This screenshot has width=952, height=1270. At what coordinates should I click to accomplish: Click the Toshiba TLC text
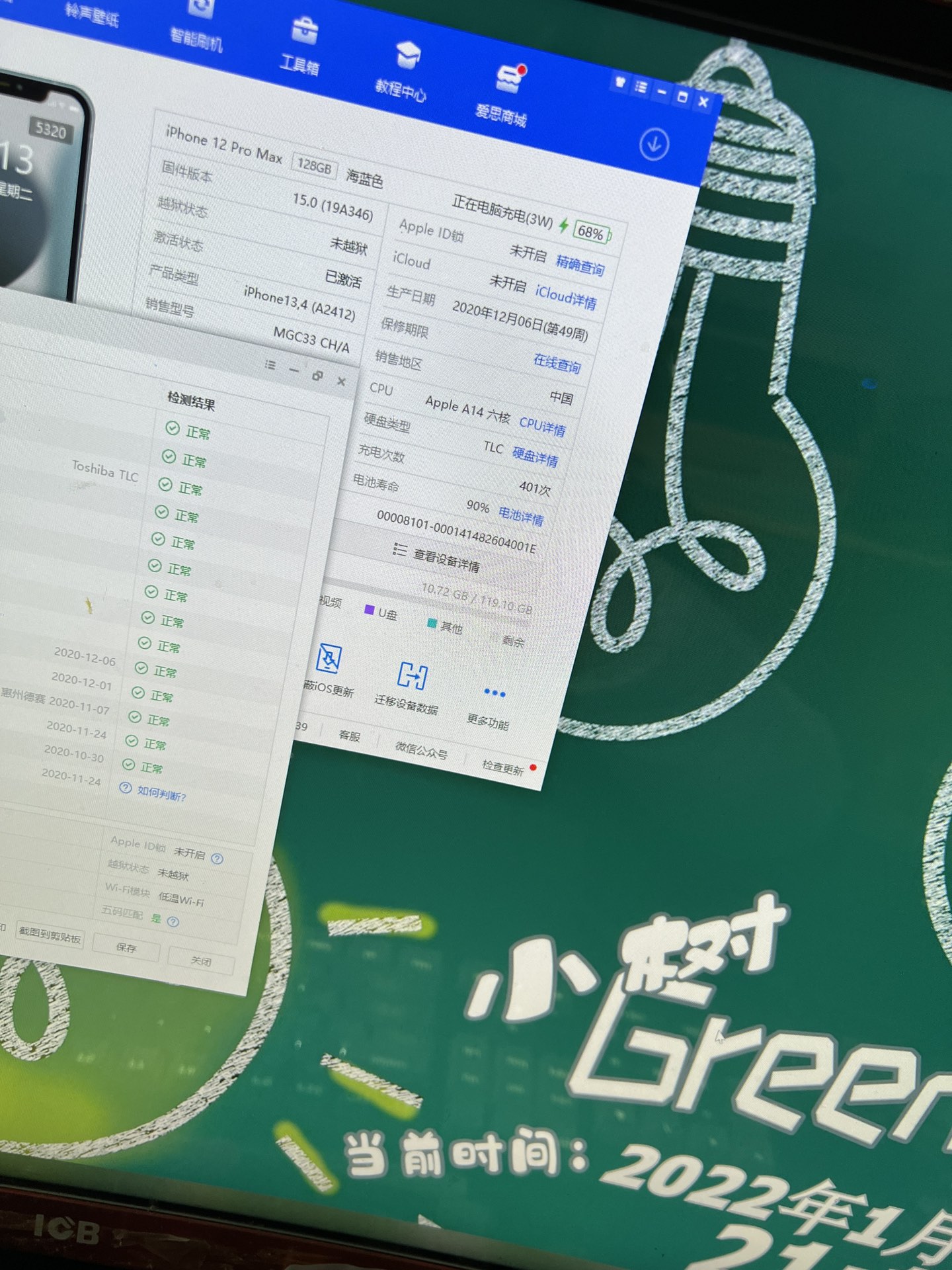click(105, 471)
